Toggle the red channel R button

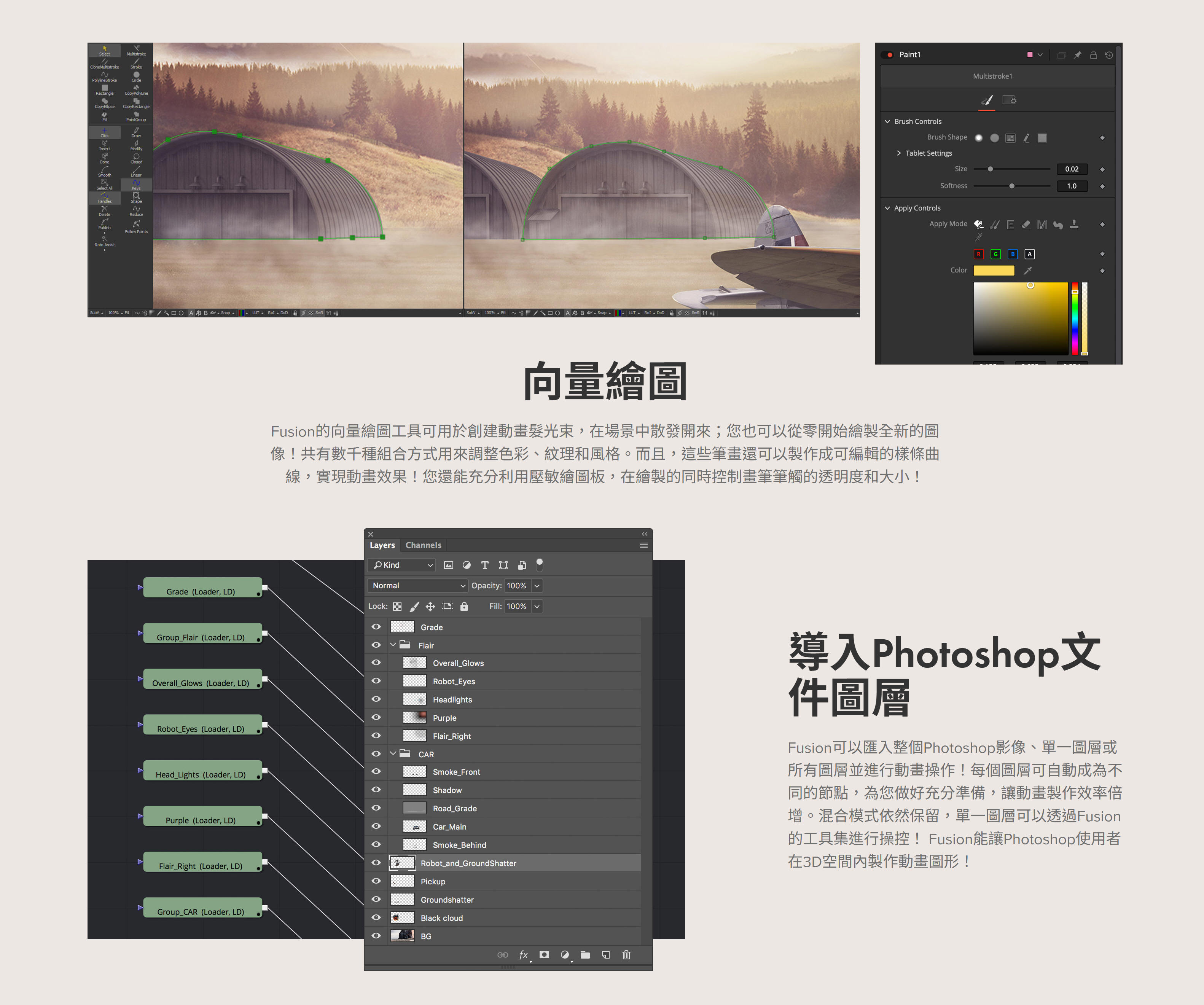979,254
